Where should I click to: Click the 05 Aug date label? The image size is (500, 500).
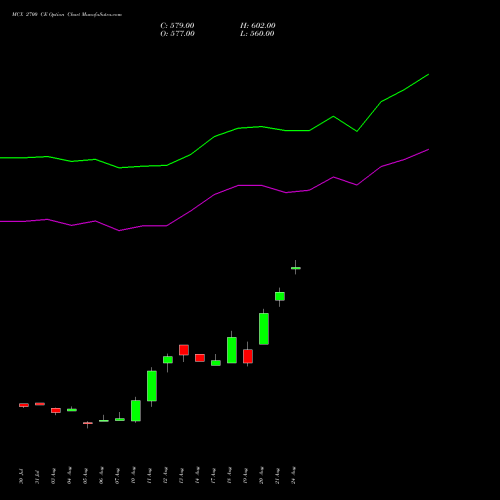click(85, 476)
